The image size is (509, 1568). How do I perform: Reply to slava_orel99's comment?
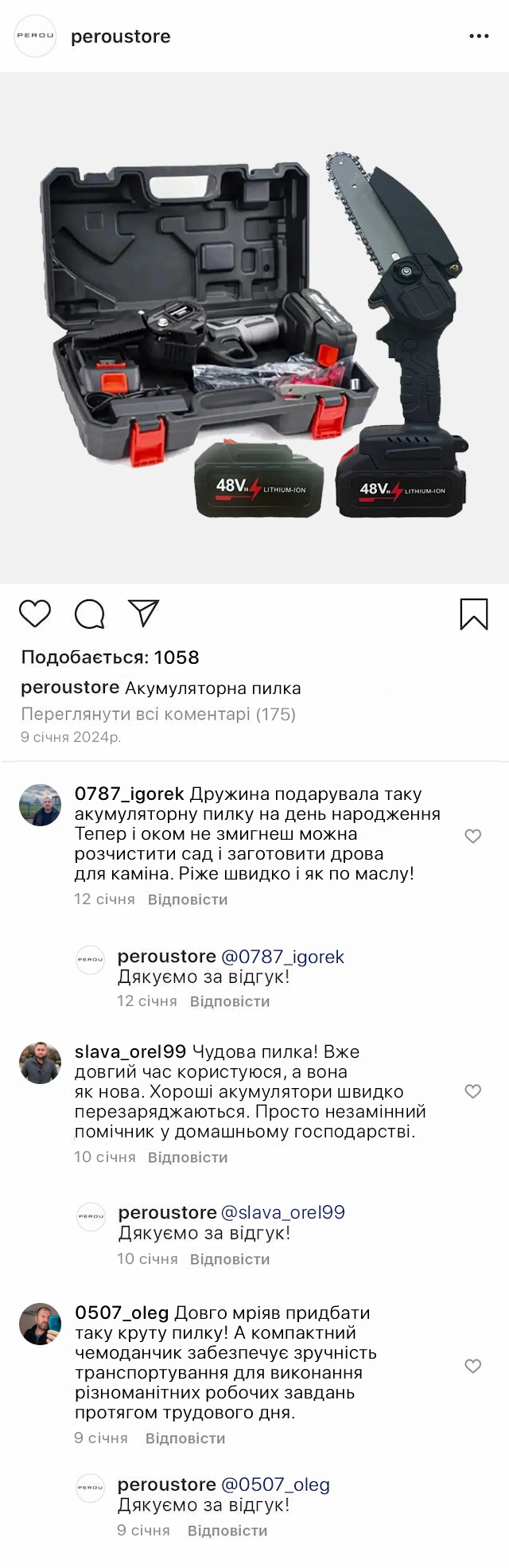[188, 1157]
